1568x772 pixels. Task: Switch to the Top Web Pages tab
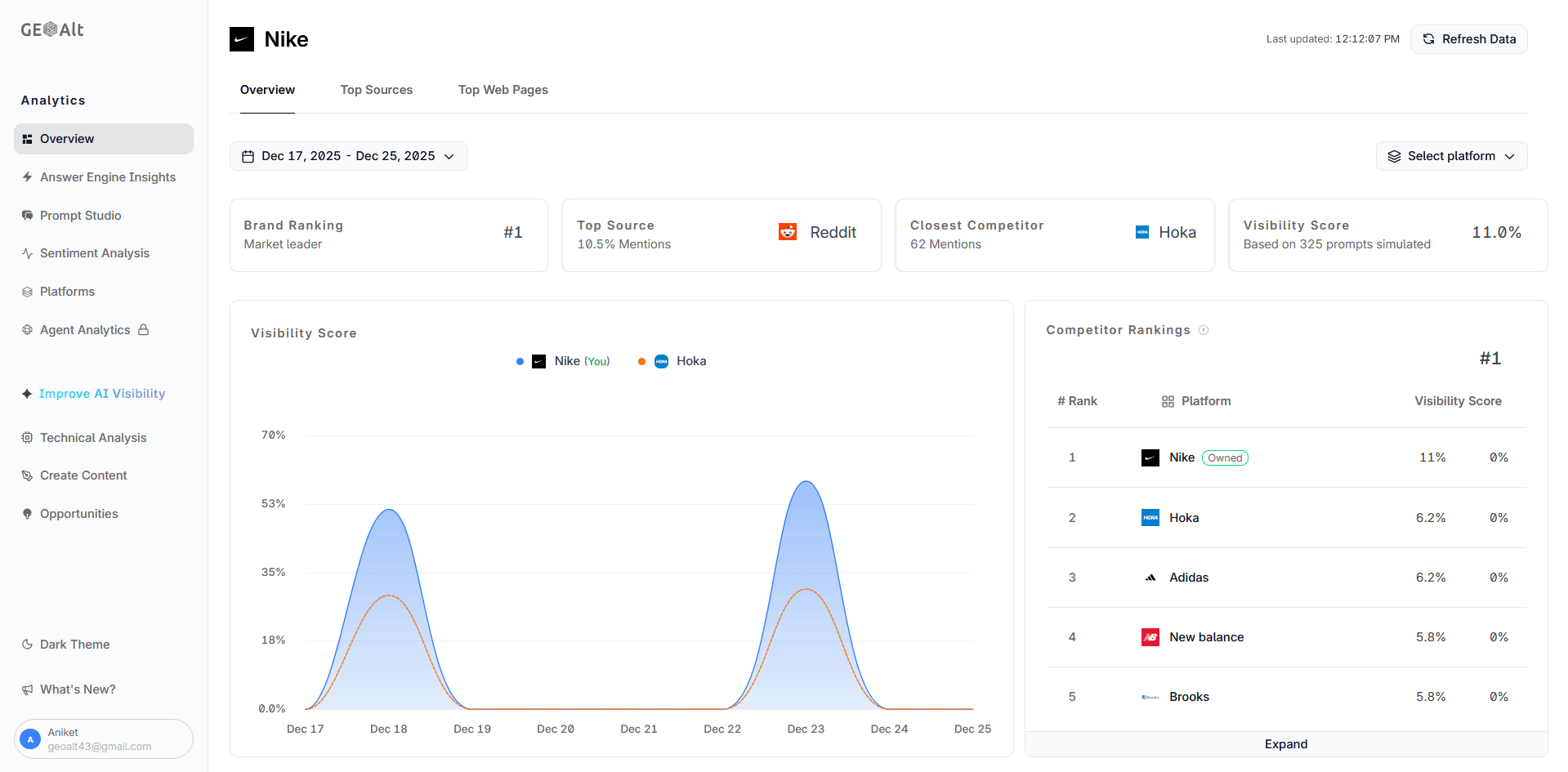503,90
